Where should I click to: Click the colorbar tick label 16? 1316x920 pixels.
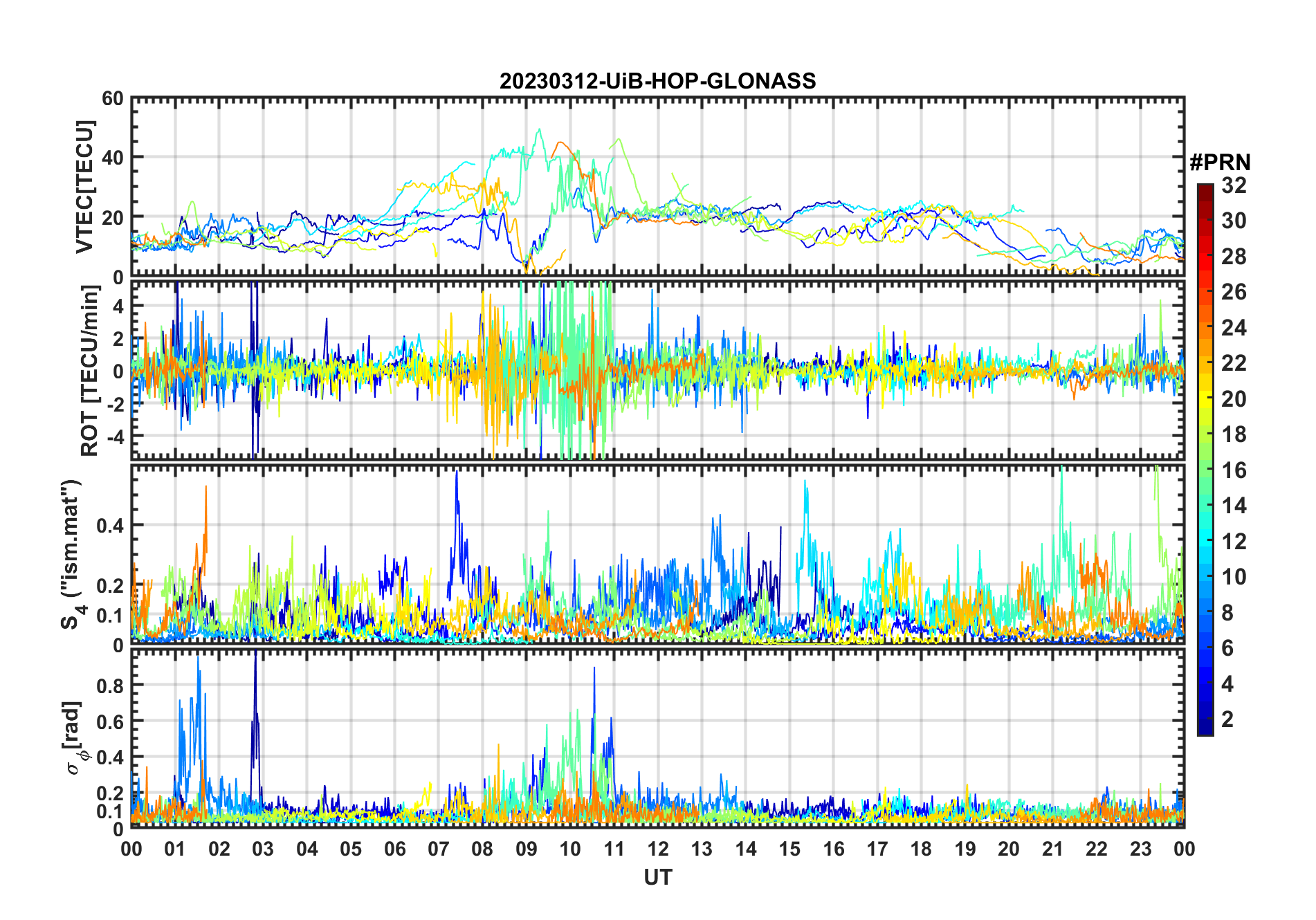tap(1234, 470)
